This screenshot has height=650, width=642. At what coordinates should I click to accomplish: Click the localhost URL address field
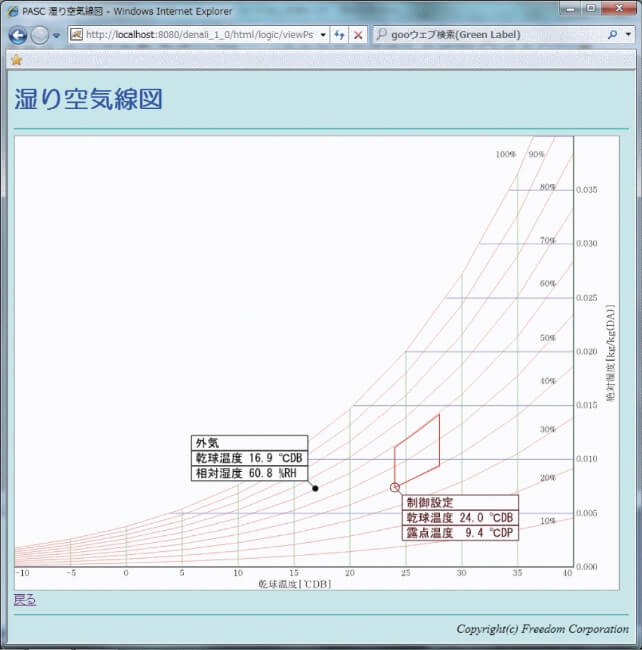click(198, 34)
